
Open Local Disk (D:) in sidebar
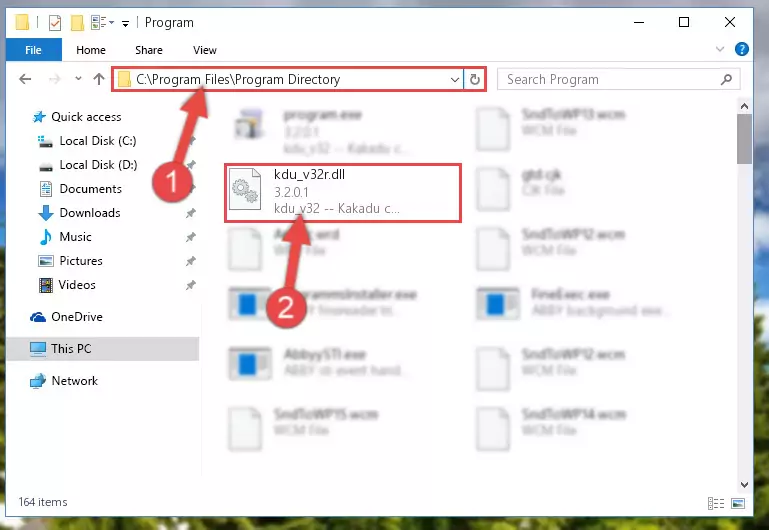pos(98,165)
